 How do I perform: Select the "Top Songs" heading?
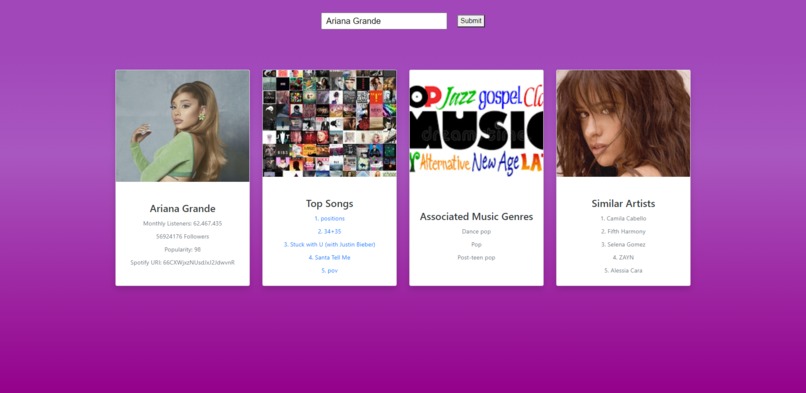(329, 203)
